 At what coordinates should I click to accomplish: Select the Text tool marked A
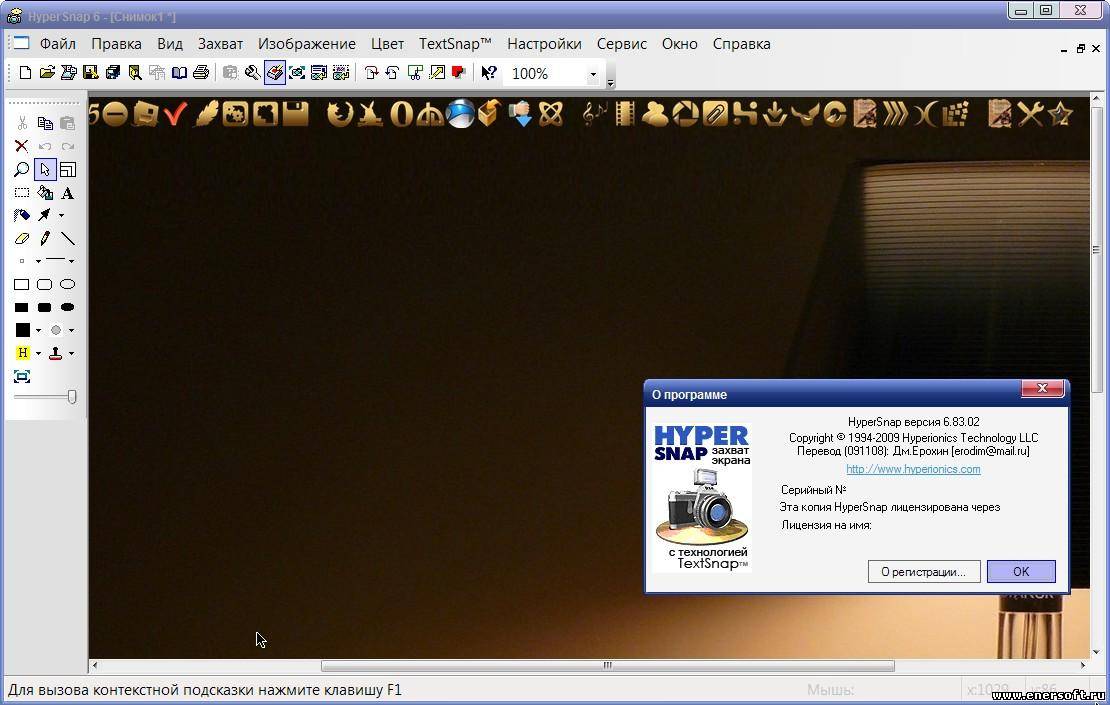(x=67, y=193)
